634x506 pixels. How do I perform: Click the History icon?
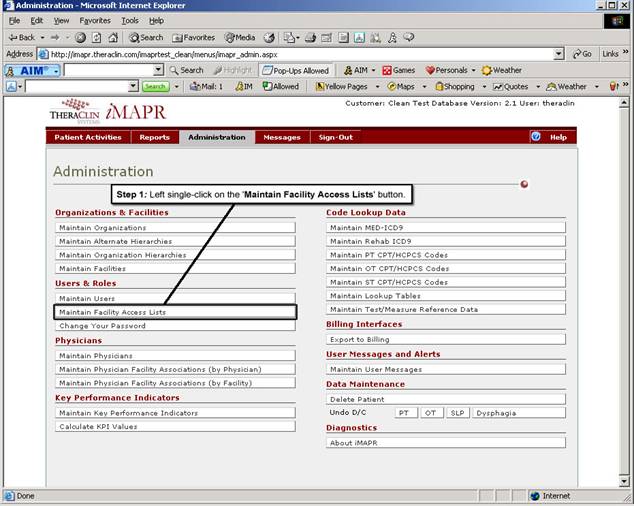[x=269, y=38]
